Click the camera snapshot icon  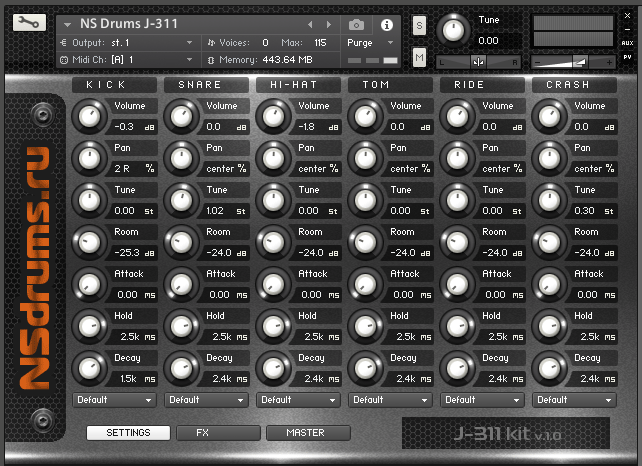coord(356,24)
